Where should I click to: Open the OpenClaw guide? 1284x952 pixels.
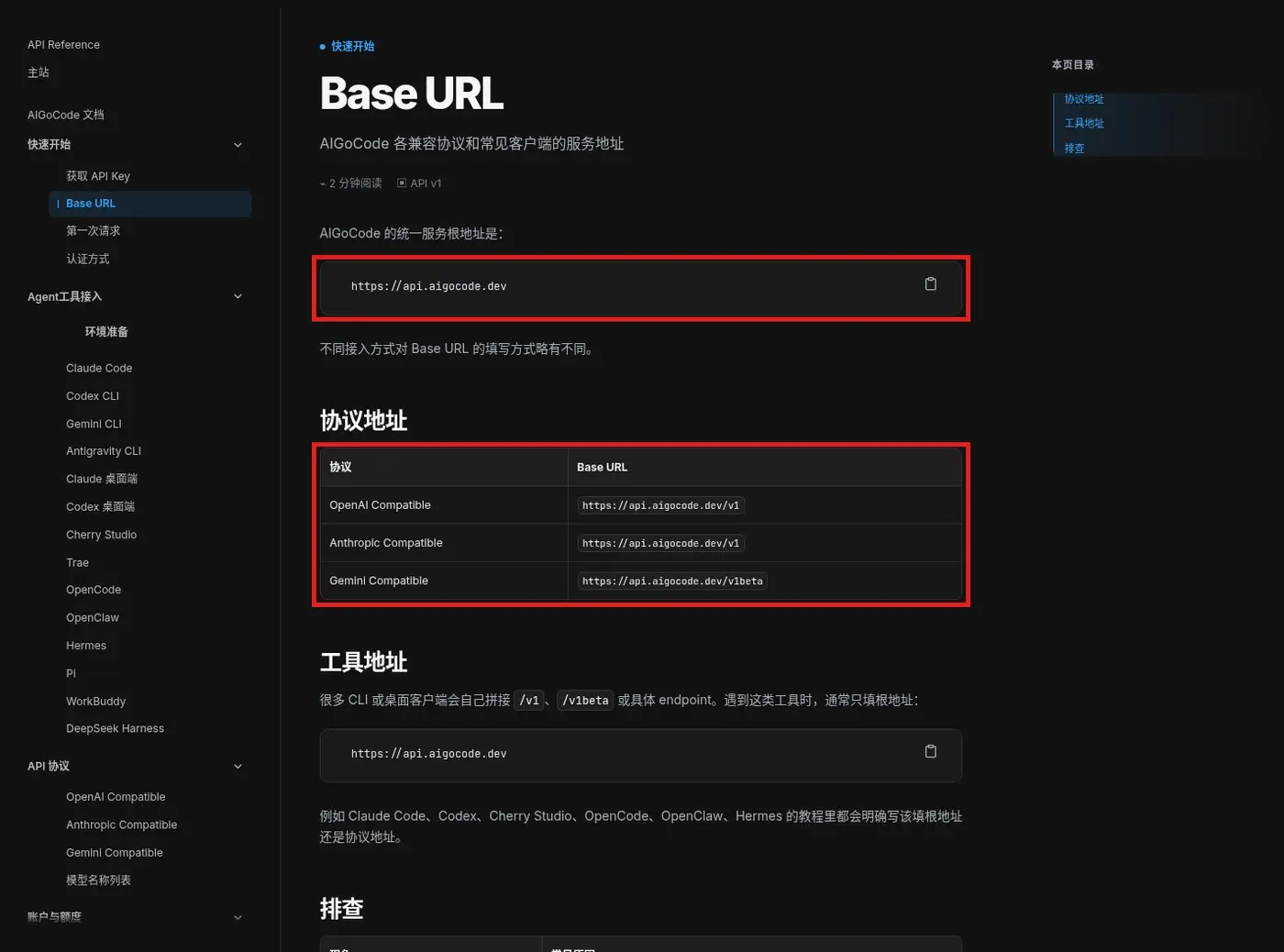click(93, 618)
